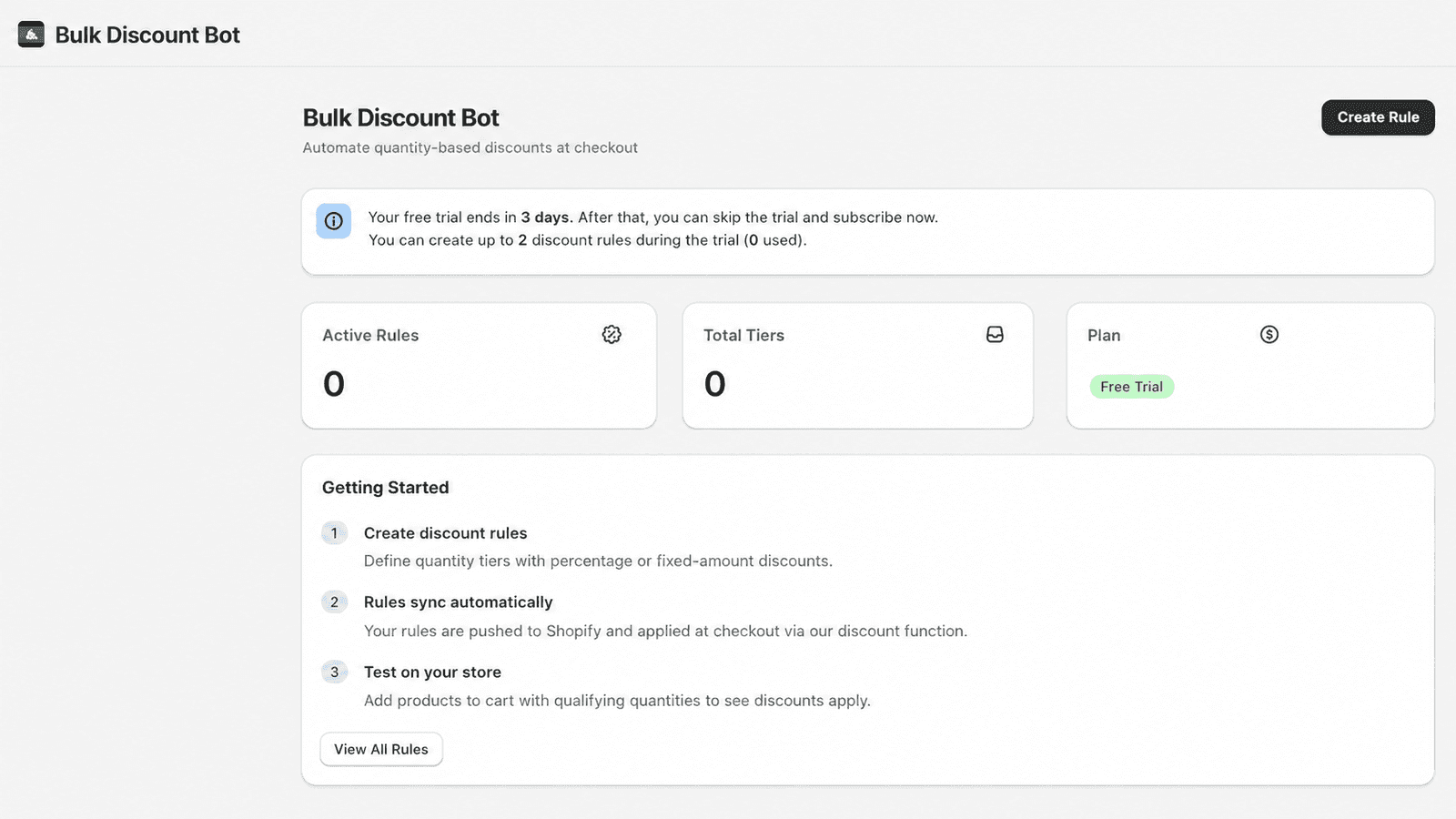
Task: Click the 'Create discount rules' step title
Action: 446,533
